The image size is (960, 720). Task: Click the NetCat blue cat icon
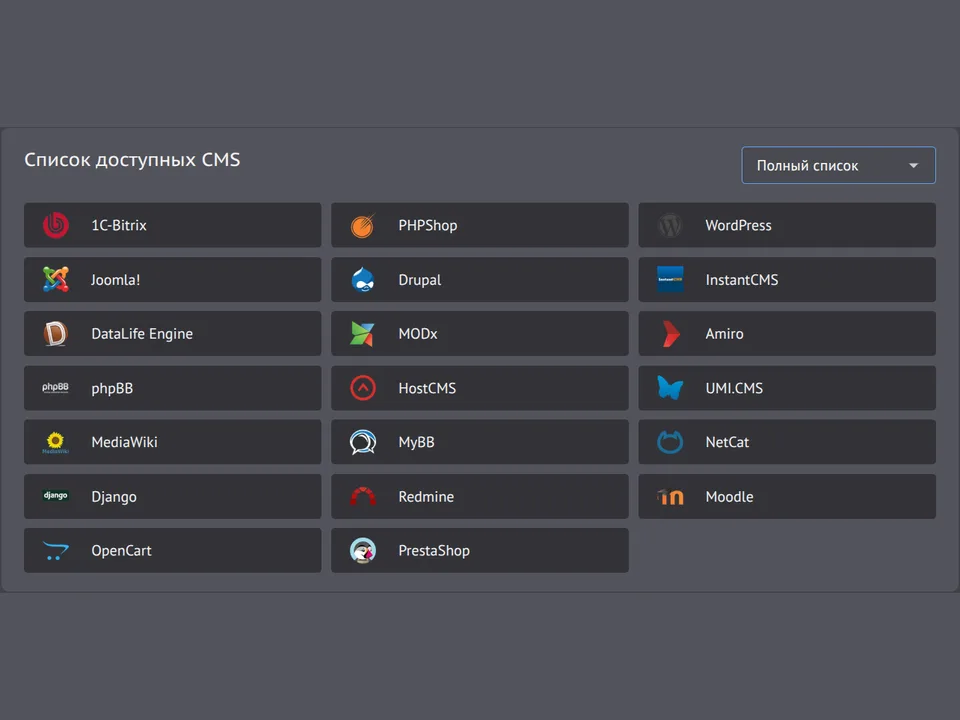(670, 442)
